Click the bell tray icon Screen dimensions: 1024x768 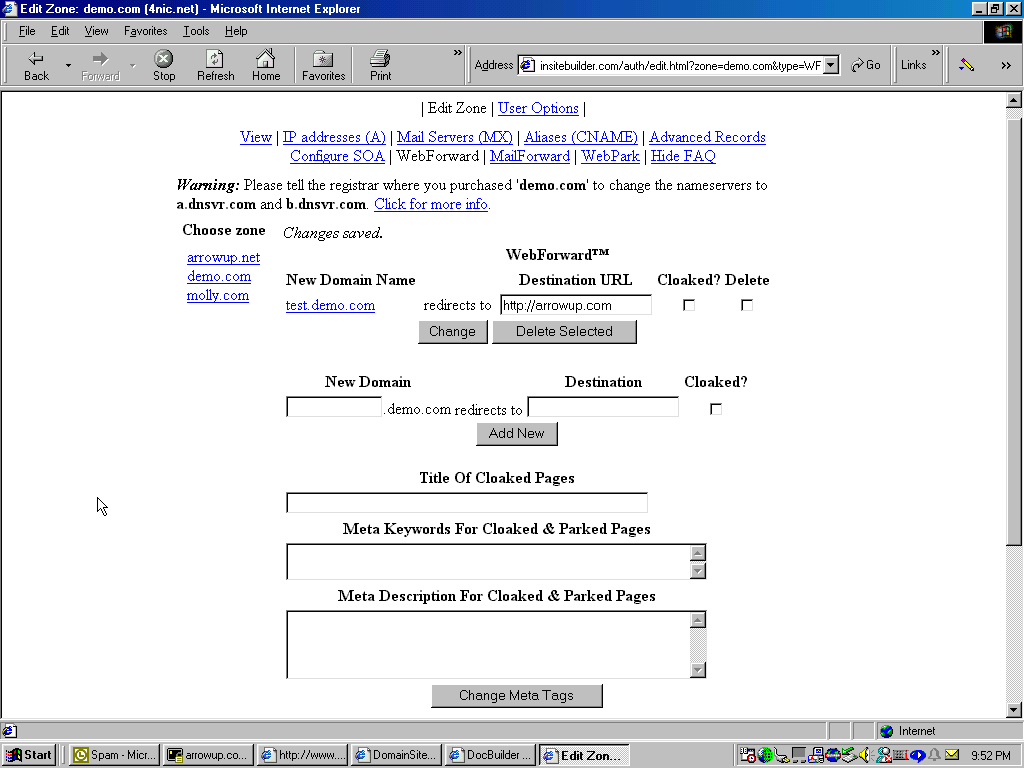935,755
